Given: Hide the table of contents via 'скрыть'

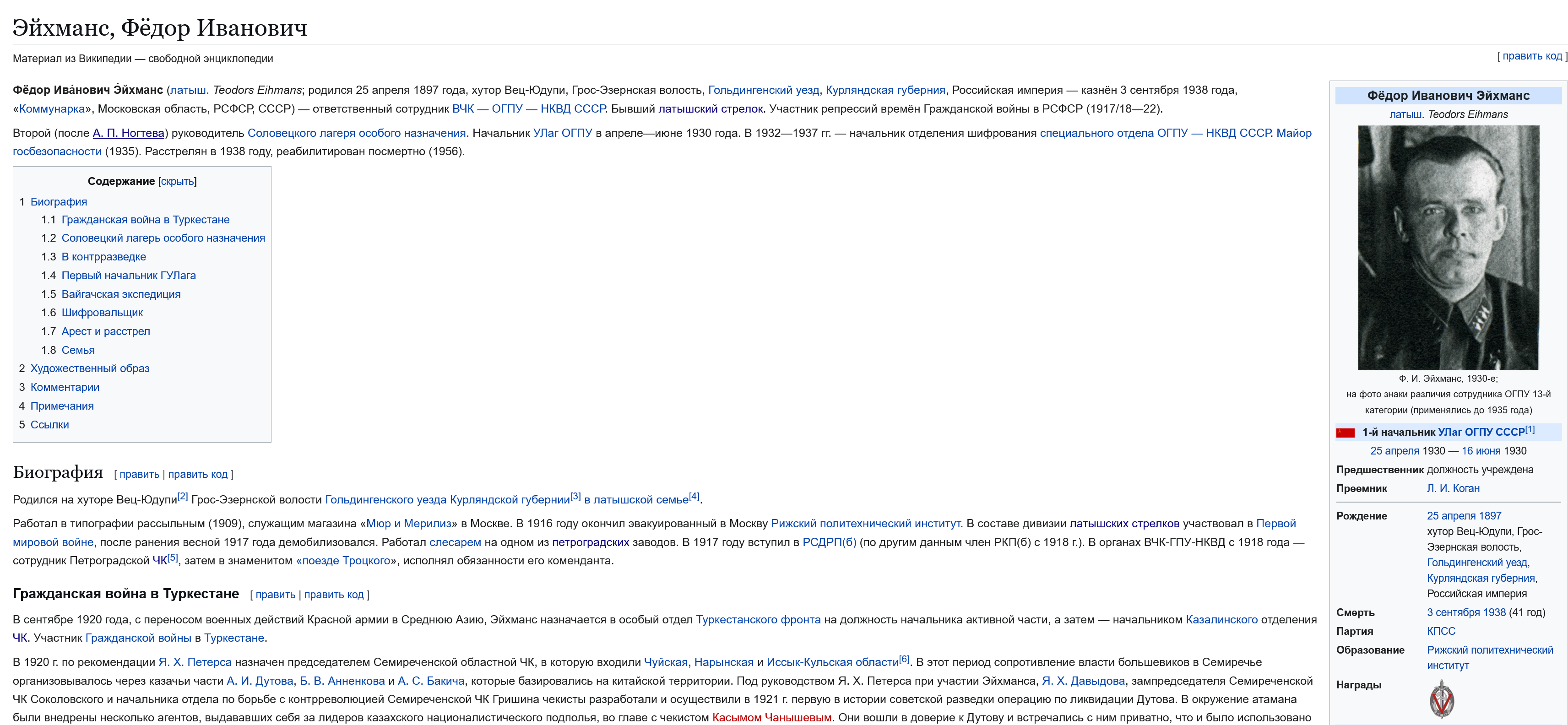Looking at the screenshot, I should click(177, 181).
